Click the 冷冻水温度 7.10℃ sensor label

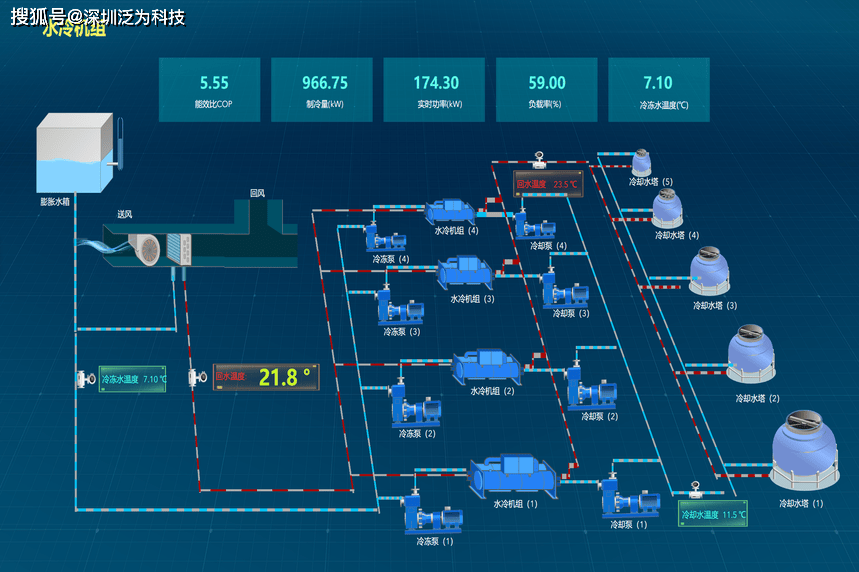(132, 380)
